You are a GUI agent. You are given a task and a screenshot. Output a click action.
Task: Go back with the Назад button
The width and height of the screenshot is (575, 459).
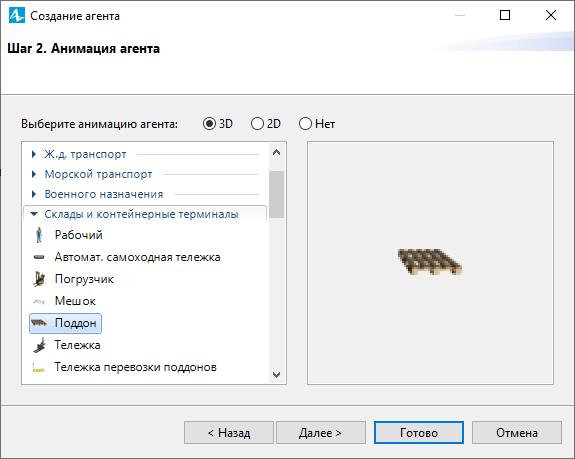pos(229,433)
